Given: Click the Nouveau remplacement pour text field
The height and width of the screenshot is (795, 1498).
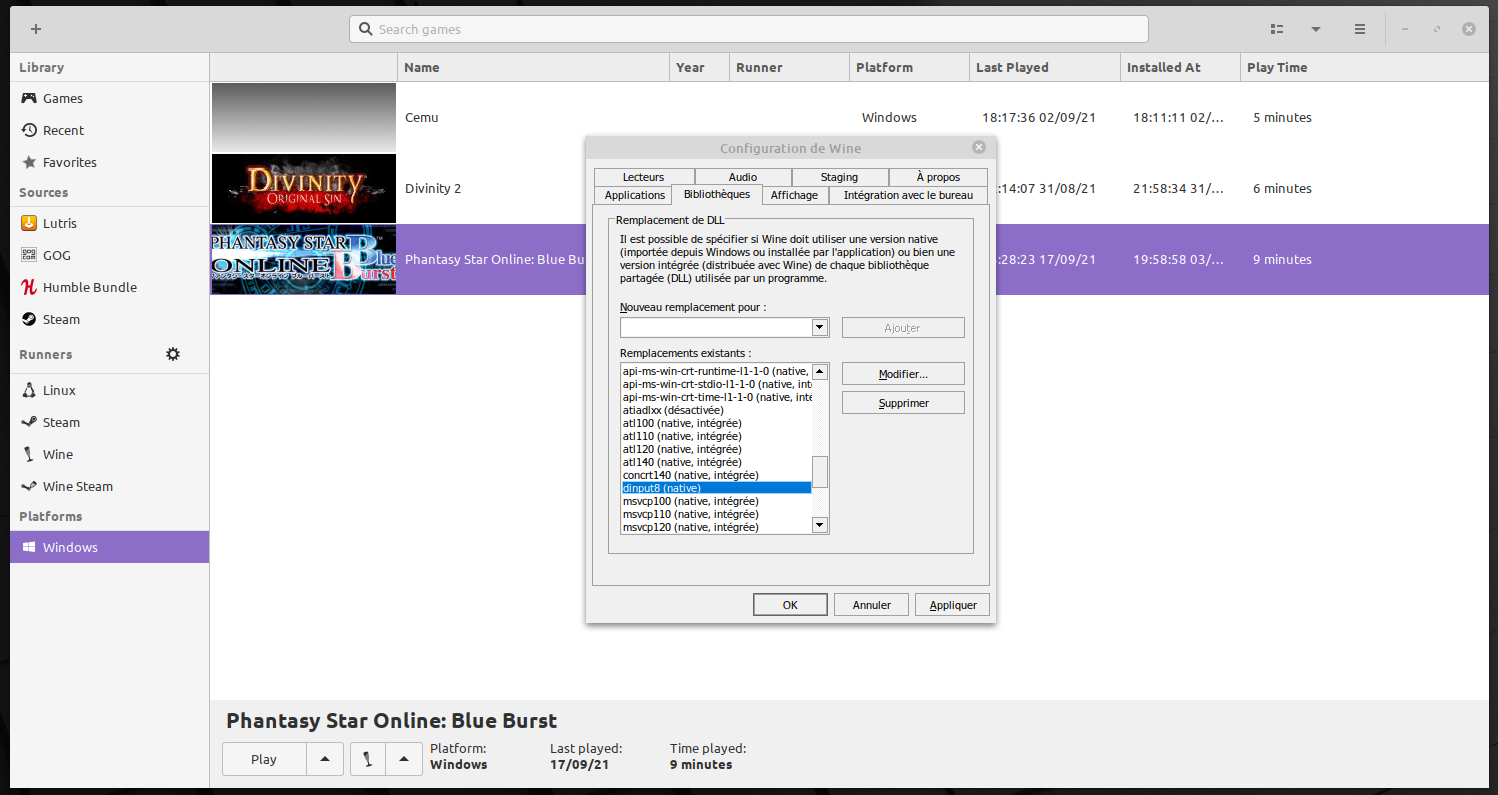Looking at the screenshot, I should coord(716,327).
